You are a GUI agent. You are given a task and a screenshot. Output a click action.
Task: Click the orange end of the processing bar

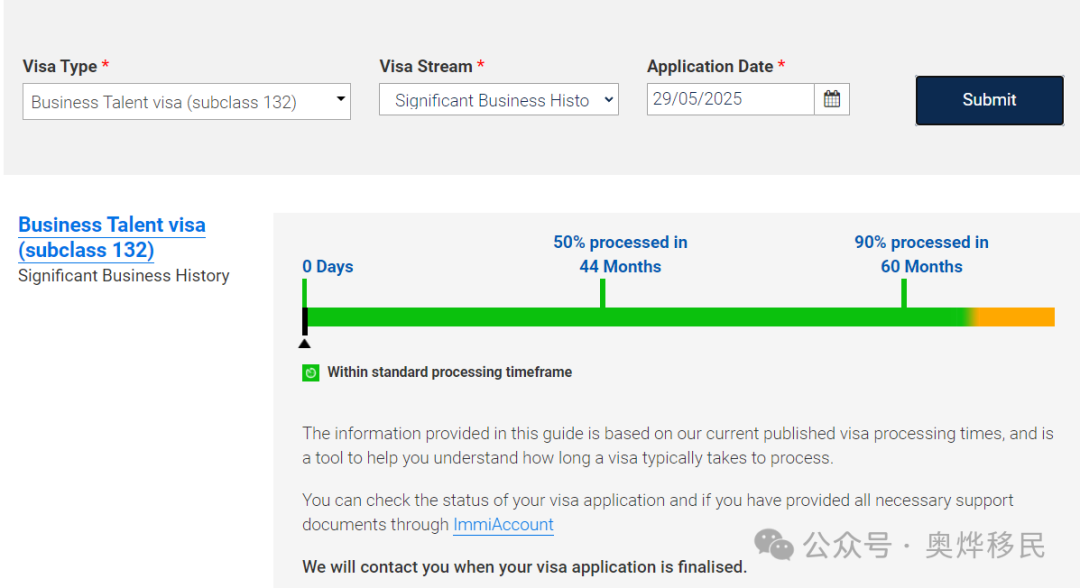pos(1020,317)
